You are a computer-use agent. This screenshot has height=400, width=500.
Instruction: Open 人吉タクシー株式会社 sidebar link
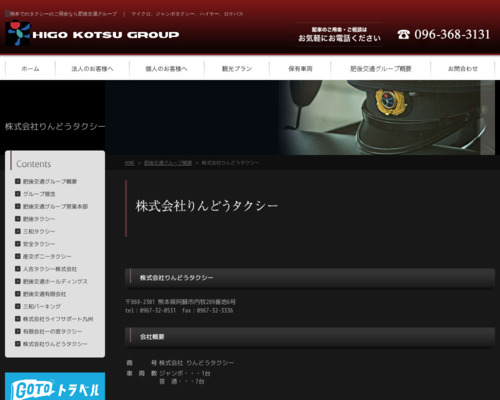[50, 269]
